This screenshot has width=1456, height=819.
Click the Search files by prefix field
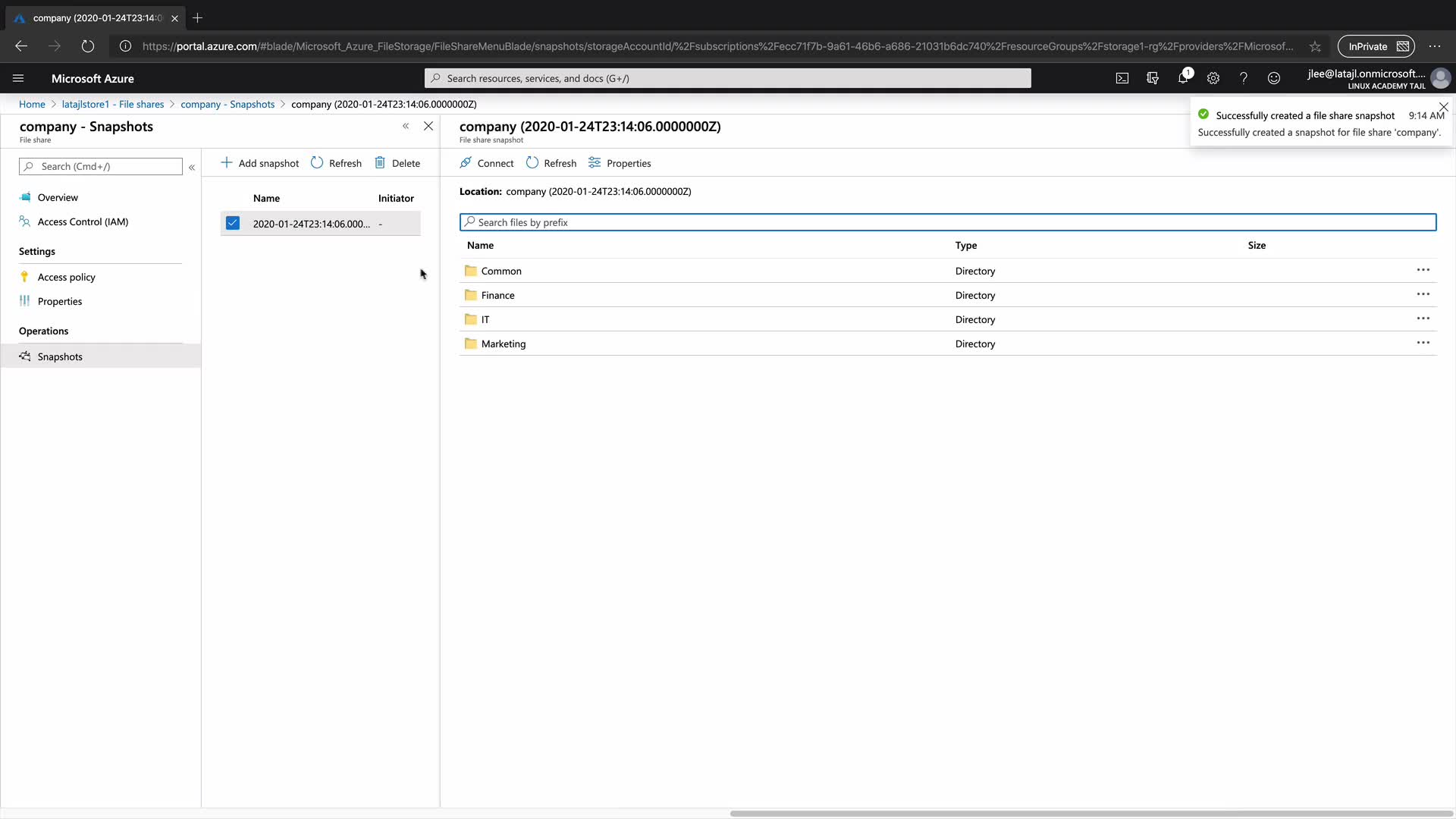[x=948, y=222]
